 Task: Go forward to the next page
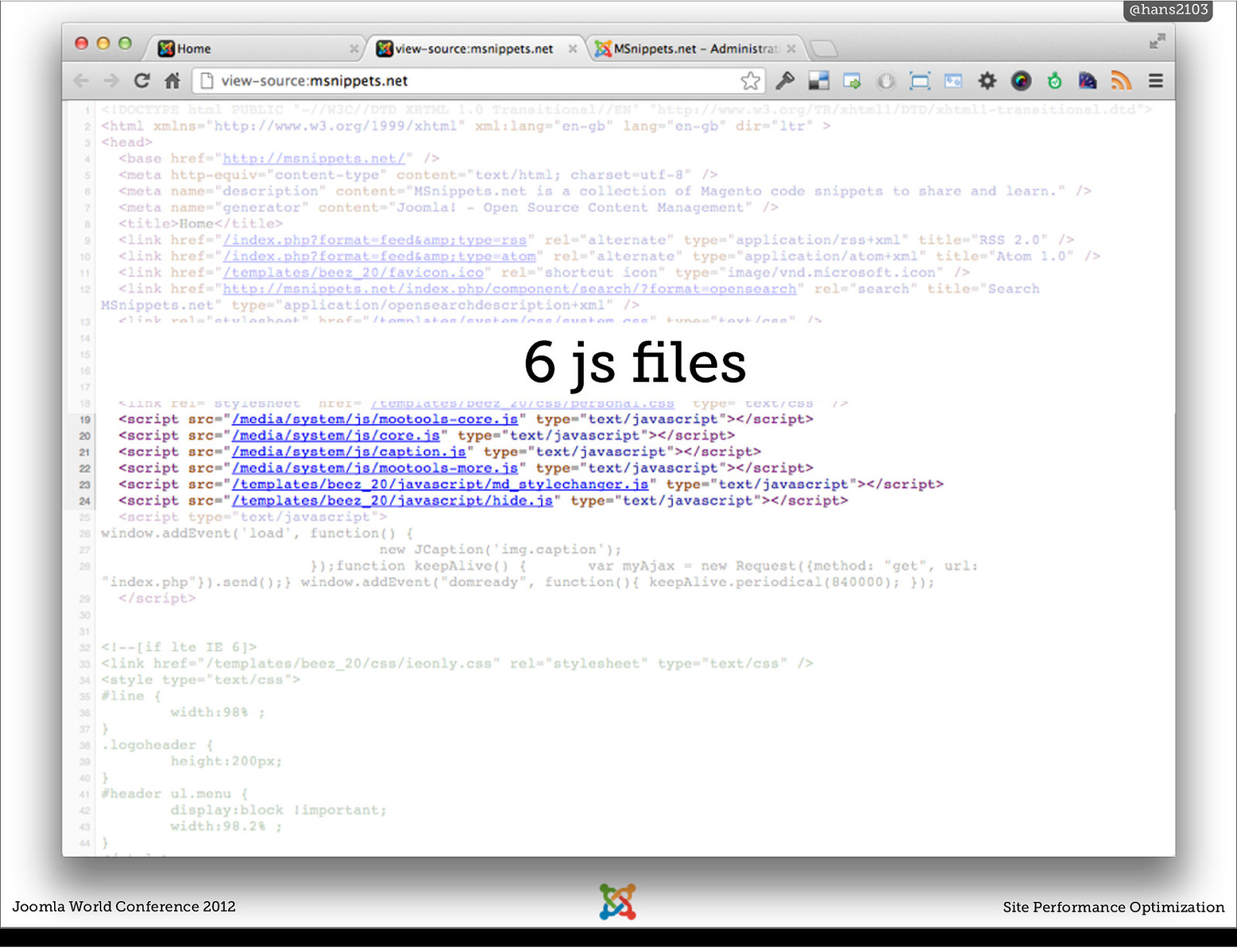pos(111,80)
